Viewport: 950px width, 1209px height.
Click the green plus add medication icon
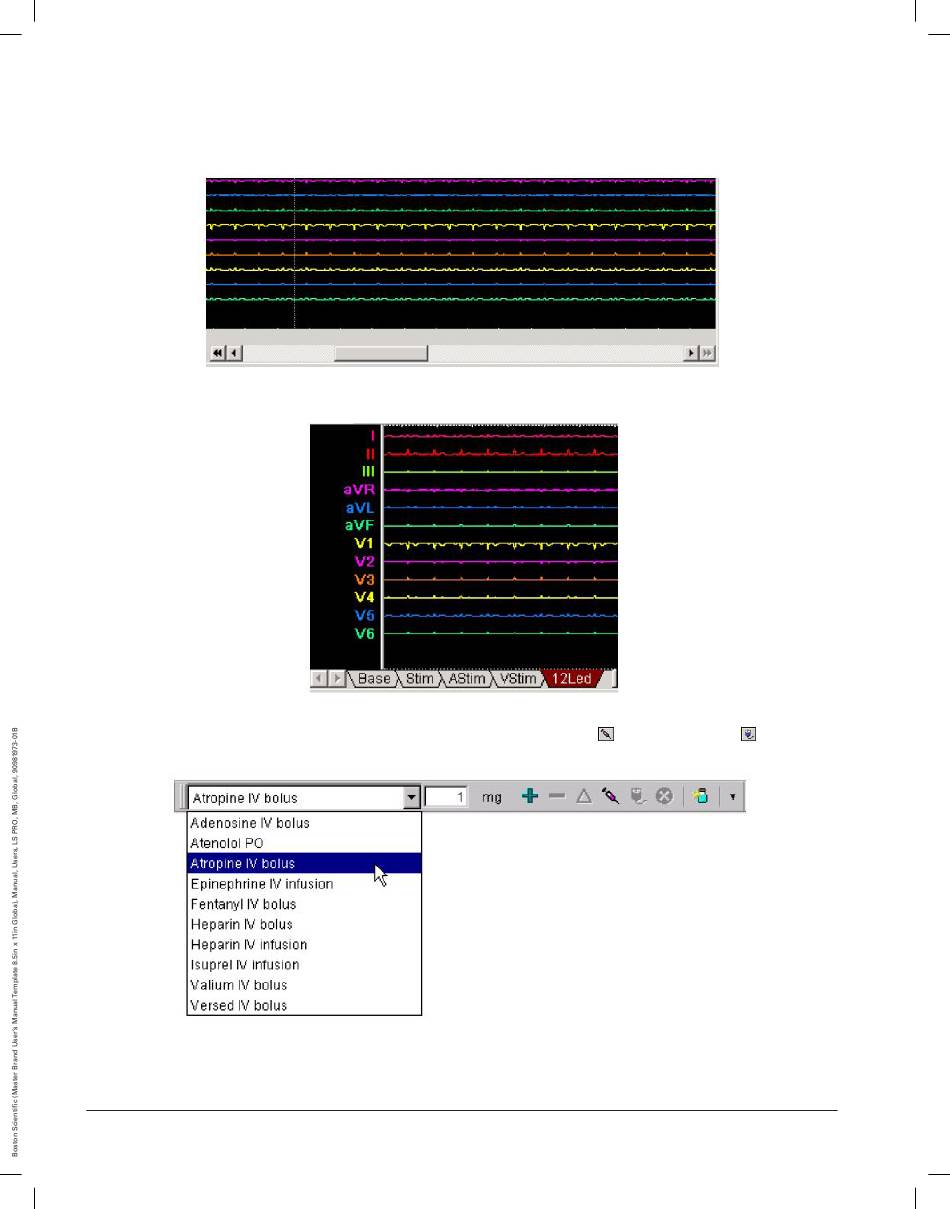(530, 797)
